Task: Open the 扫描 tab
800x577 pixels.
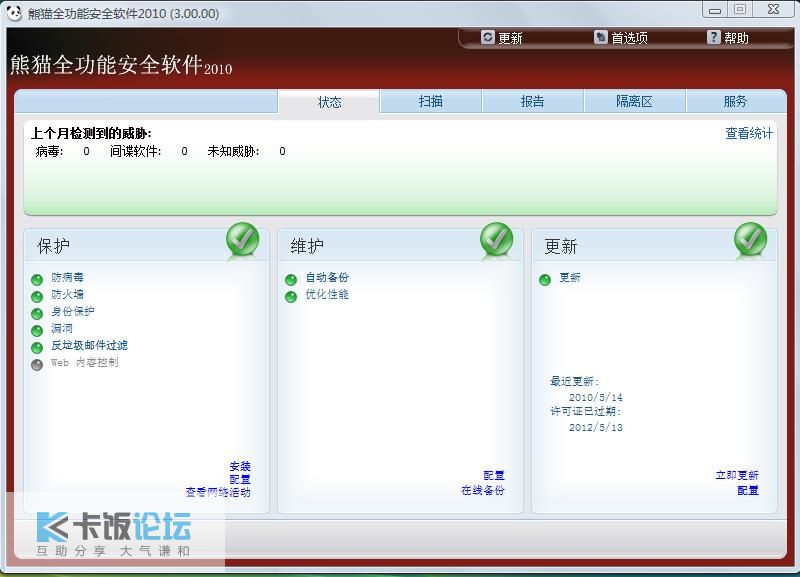Action: (x=431, y=102)
